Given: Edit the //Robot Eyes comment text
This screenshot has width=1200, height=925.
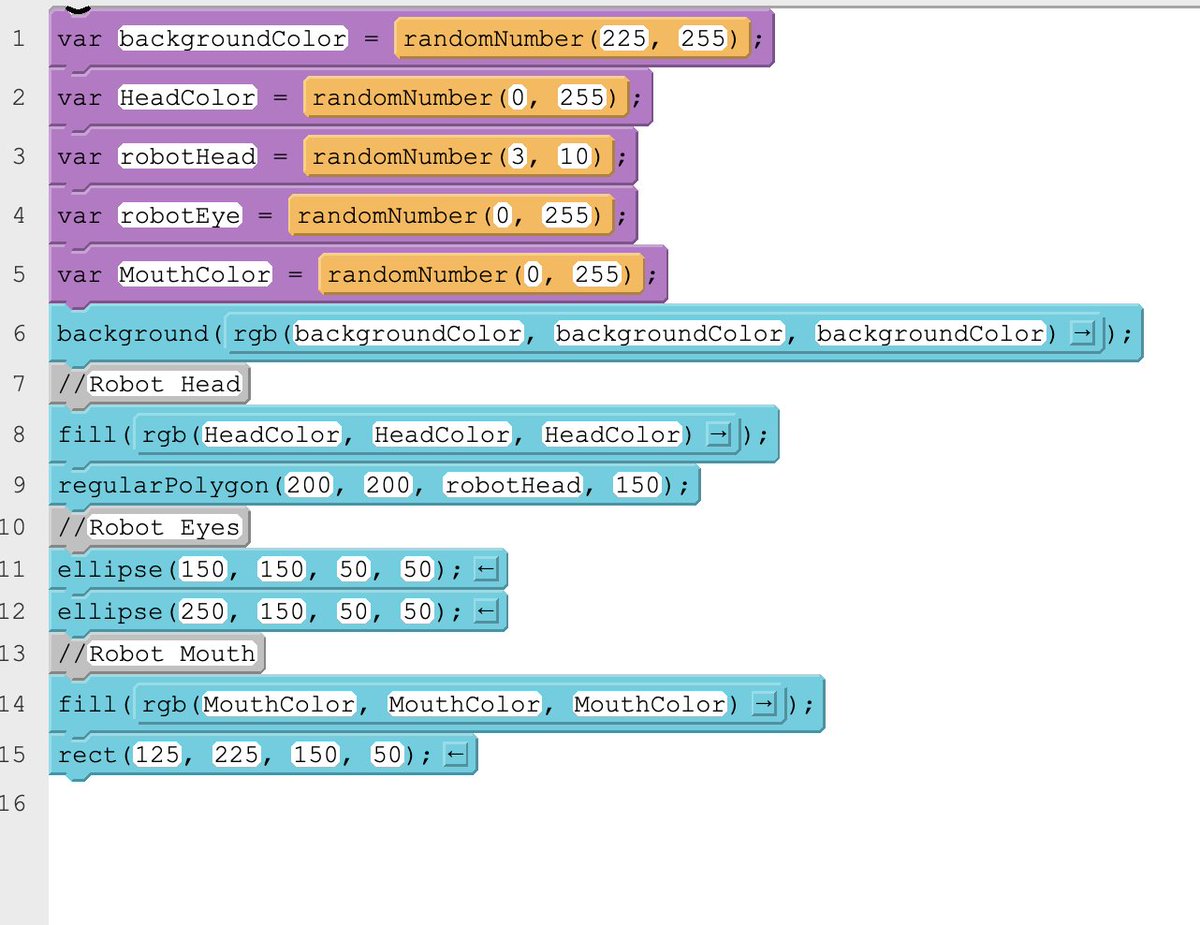Looking at the screenshot, I should pyautogui.click(x=164, y=528).
